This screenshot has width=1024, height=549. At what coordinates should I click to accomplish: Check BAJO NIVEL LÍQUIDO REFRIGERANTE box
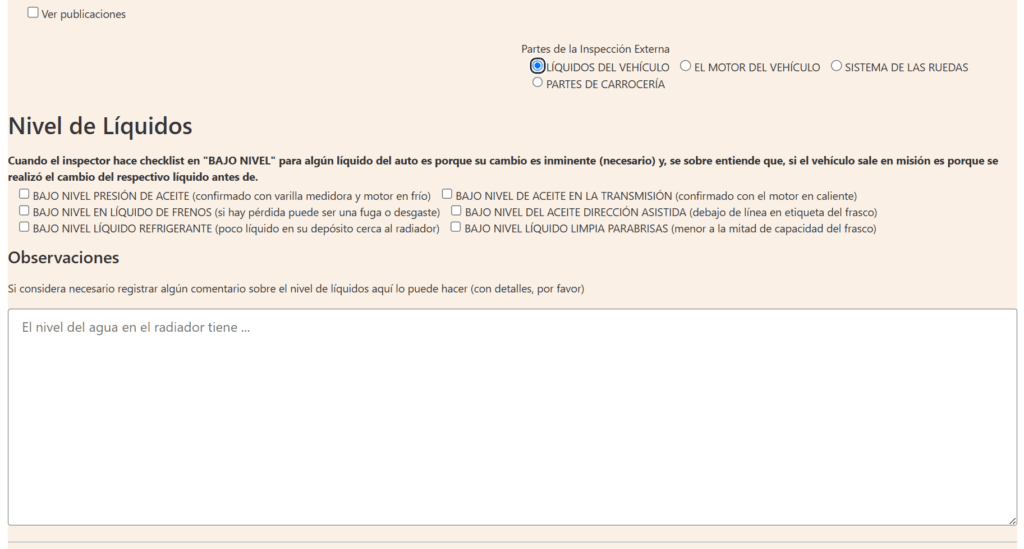point(24,227)
